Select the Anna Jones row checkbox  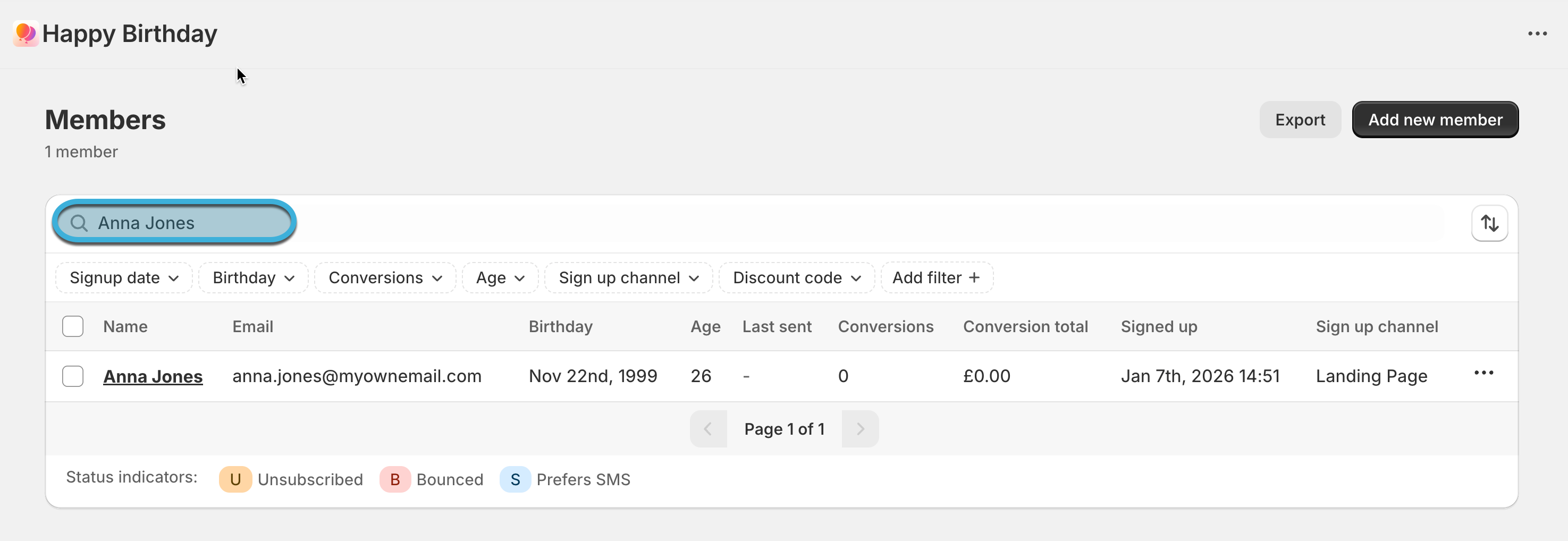point(73,376)
